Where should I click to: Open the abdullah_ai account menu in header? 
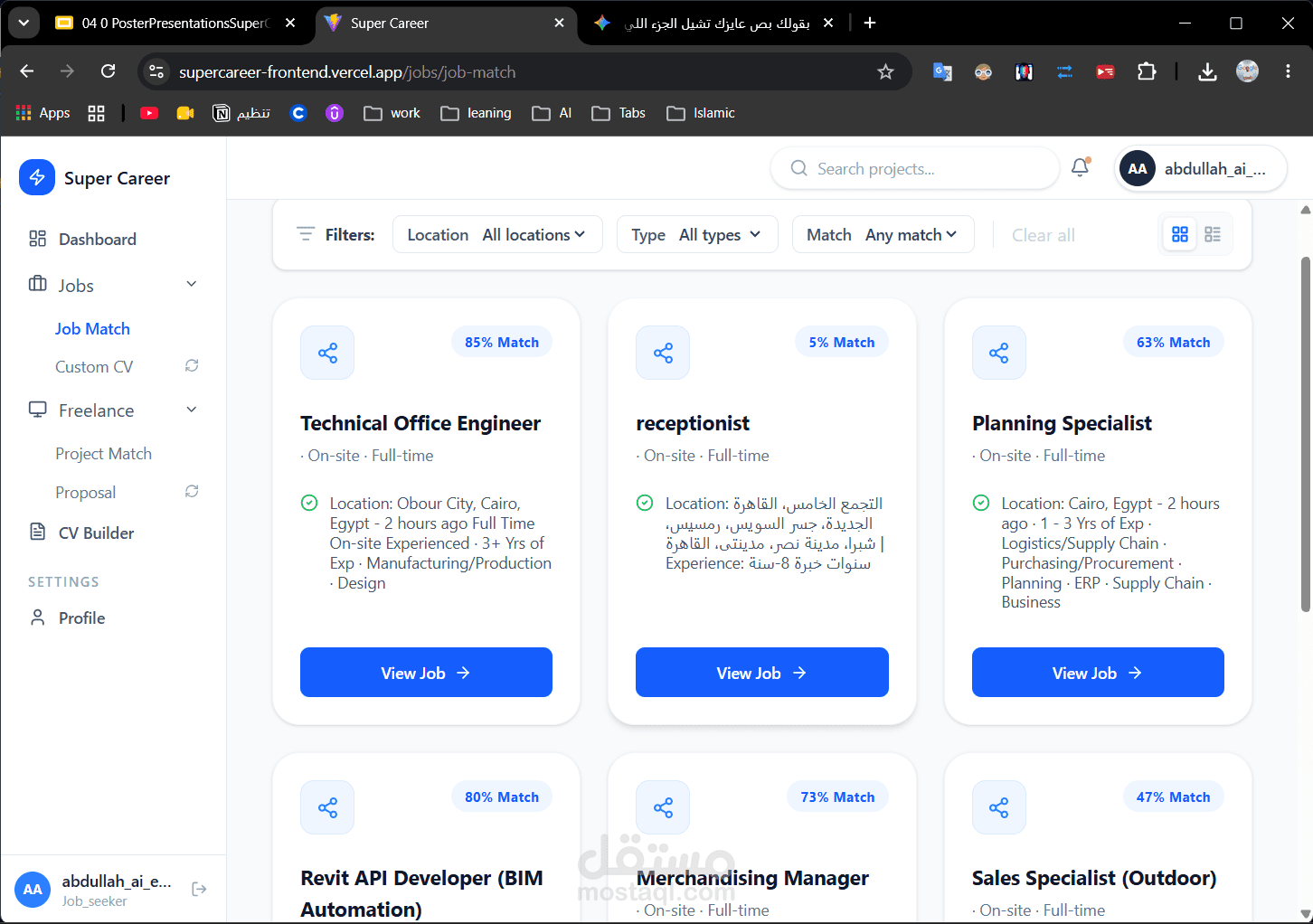pyautogui.click(x=1201, y=168)
